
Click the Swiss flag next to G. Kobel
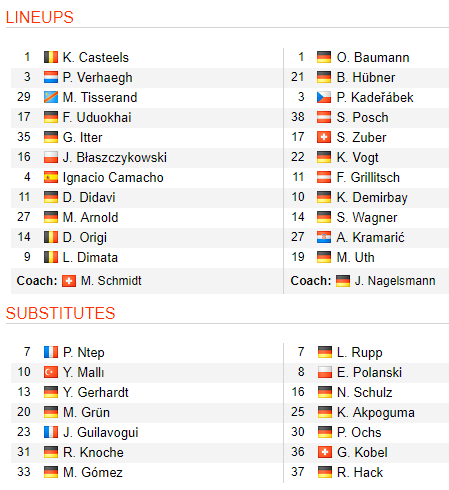click(x=325, y=452)
